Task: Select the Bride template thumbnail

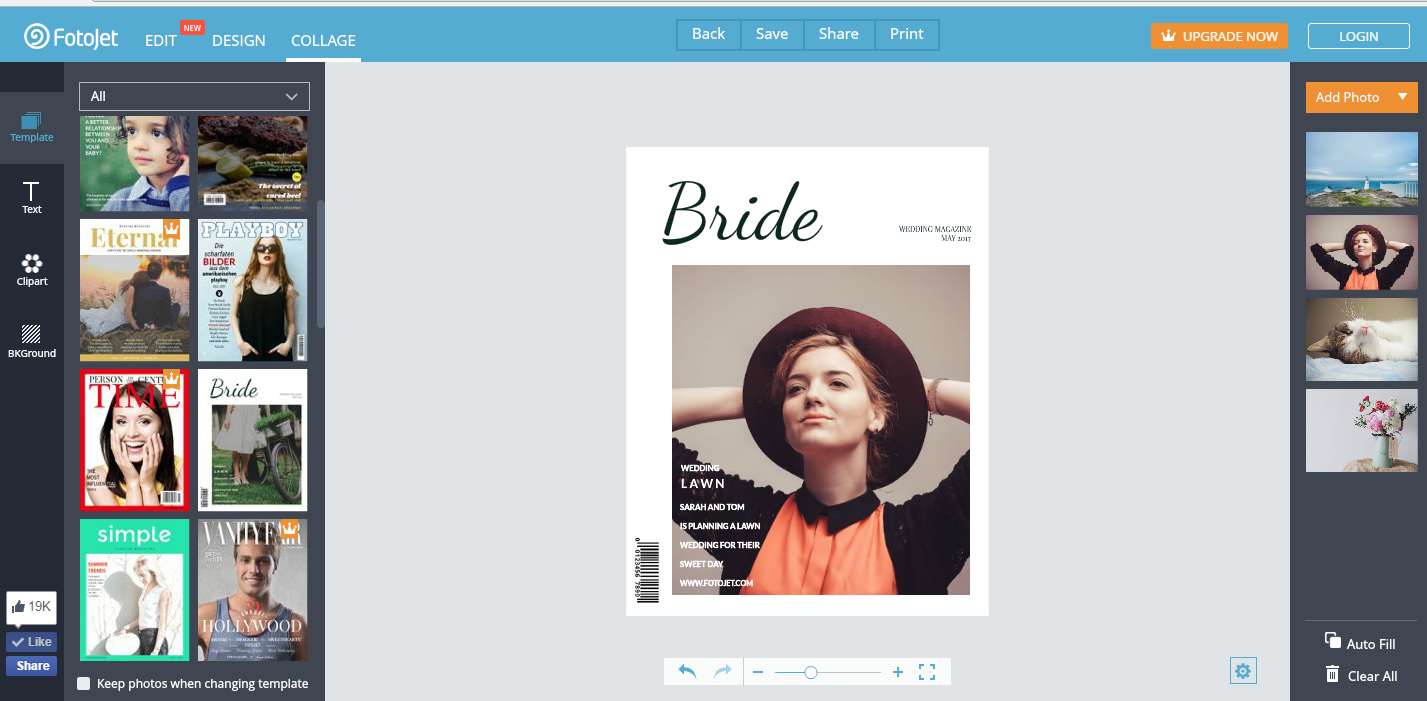Action: [252, 440]
